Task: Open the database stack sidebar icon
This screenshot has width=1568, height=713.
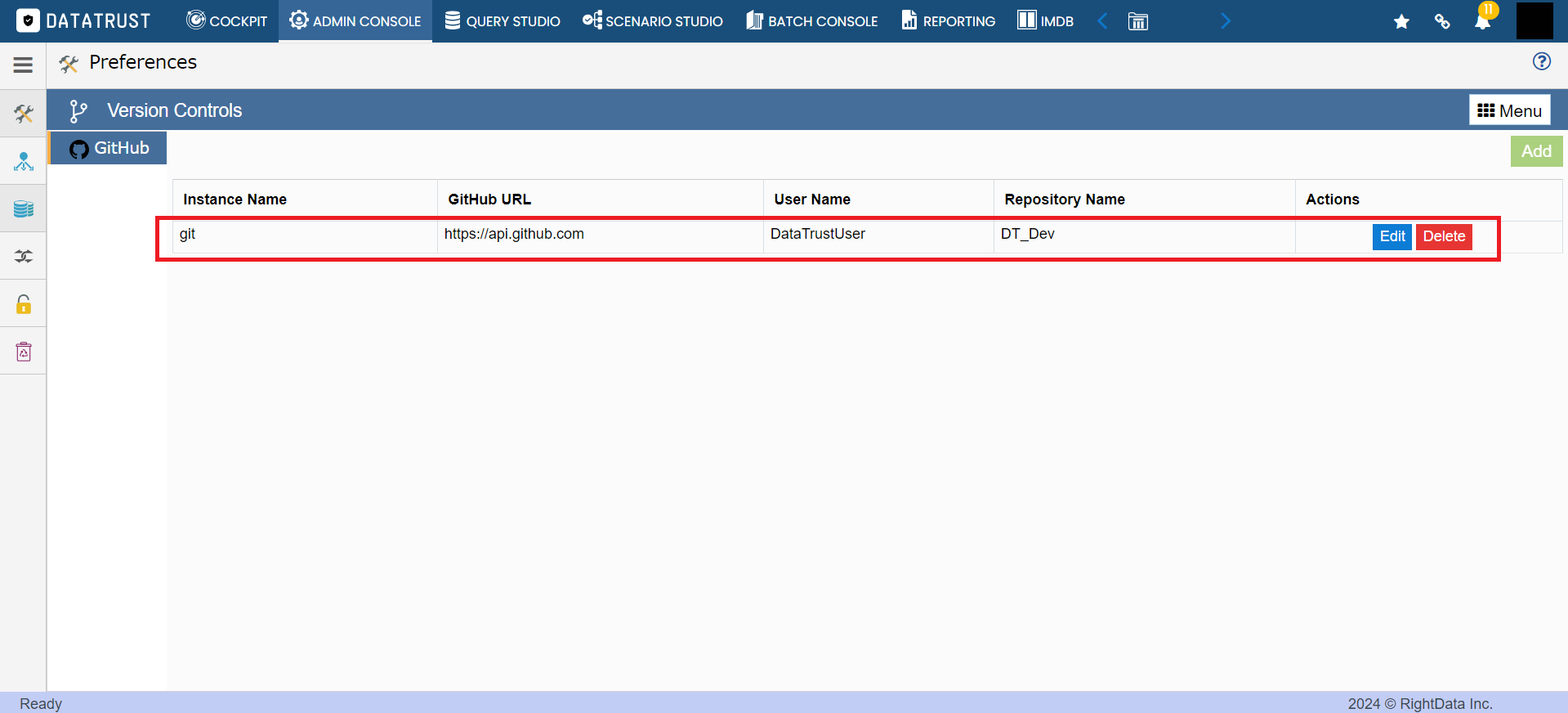Action: pos(23,209)
